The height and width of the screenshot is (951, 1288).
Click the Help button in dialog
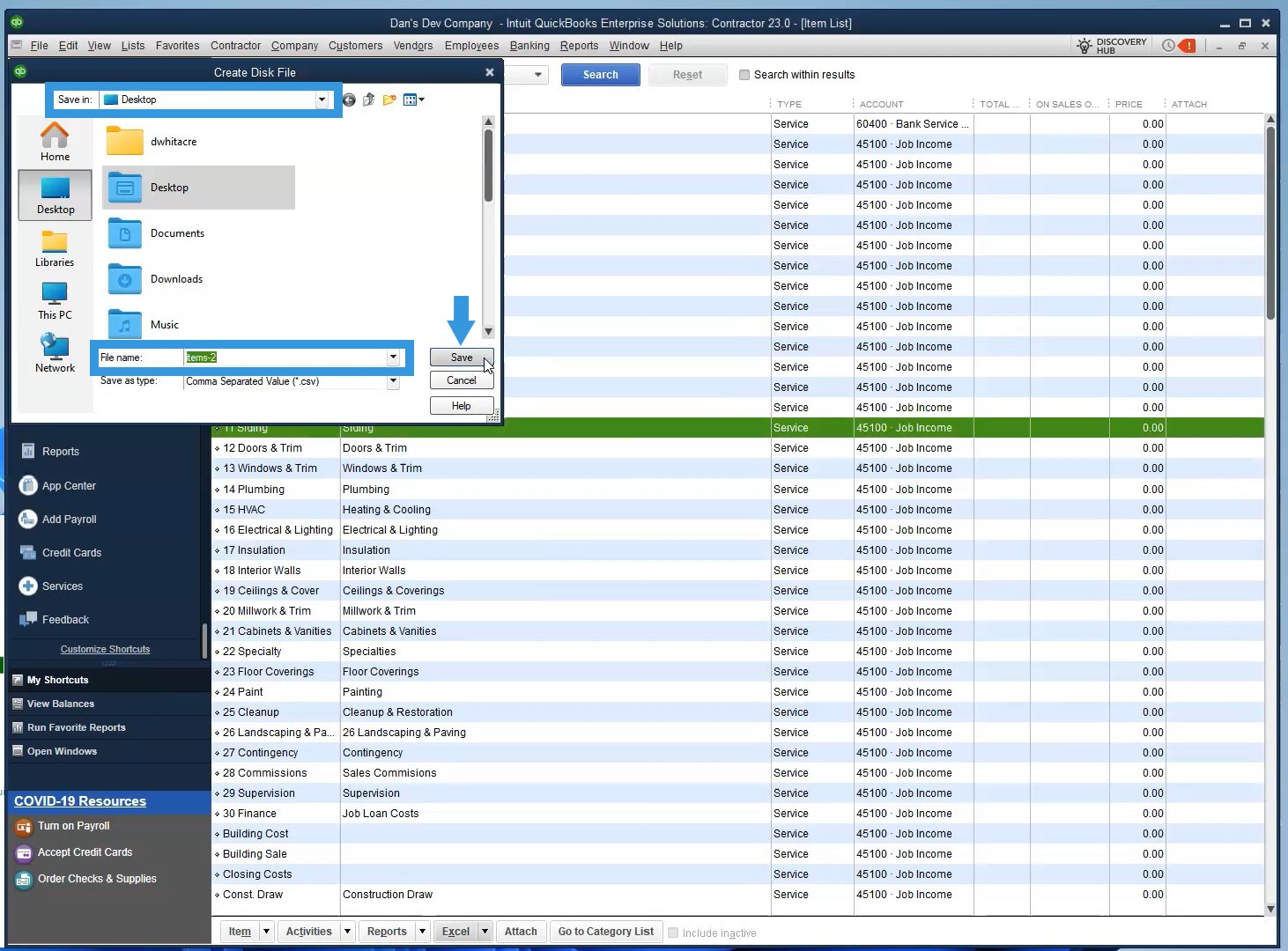462,406
